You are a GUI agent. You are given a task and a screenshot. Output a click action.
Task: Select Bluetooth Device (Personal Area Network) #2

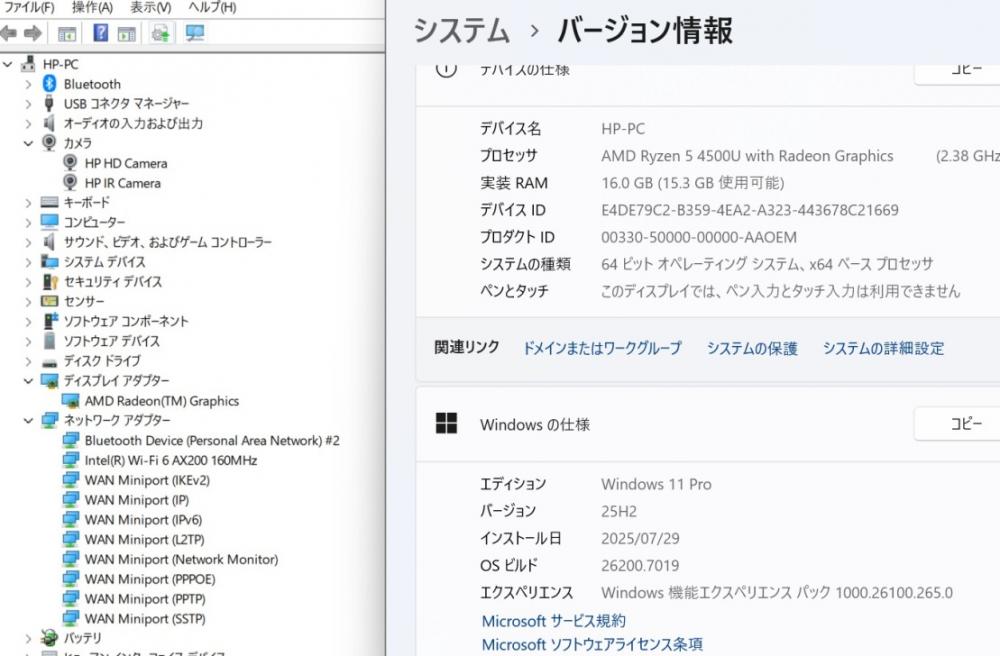212,441
